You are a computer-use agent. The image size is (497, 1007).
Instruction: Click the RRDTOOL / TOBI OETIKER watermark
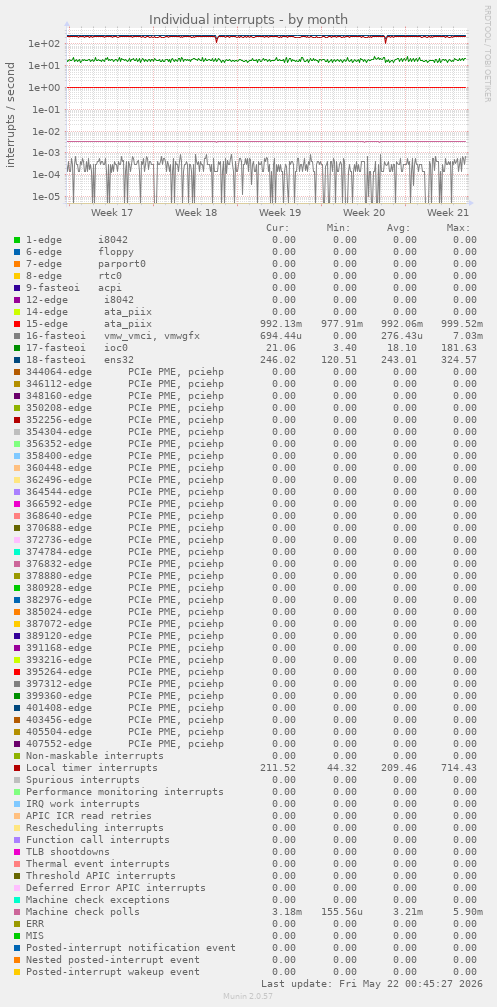[x=487, y=53]
